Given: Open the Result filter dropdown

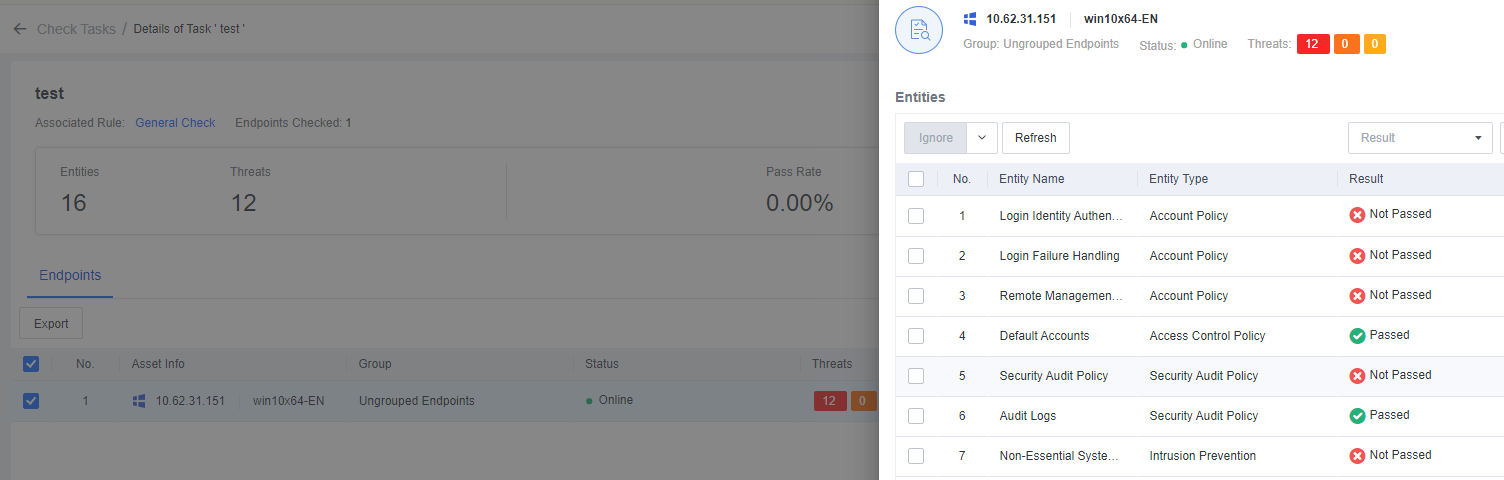Looking at the screenshot, I should point(1420,138).
